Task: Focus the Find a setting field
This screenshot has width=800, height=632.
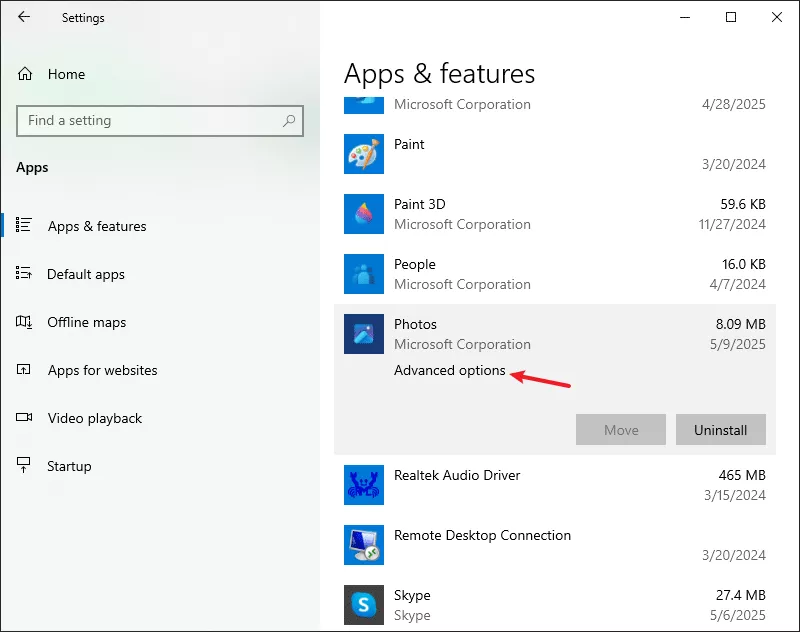Action: tap(160, 121)
